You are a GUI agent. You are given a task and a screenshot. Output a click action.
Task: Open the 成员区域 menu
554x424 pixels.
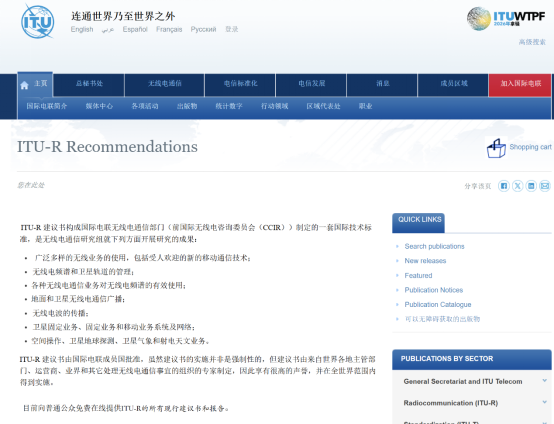point(454,84)
